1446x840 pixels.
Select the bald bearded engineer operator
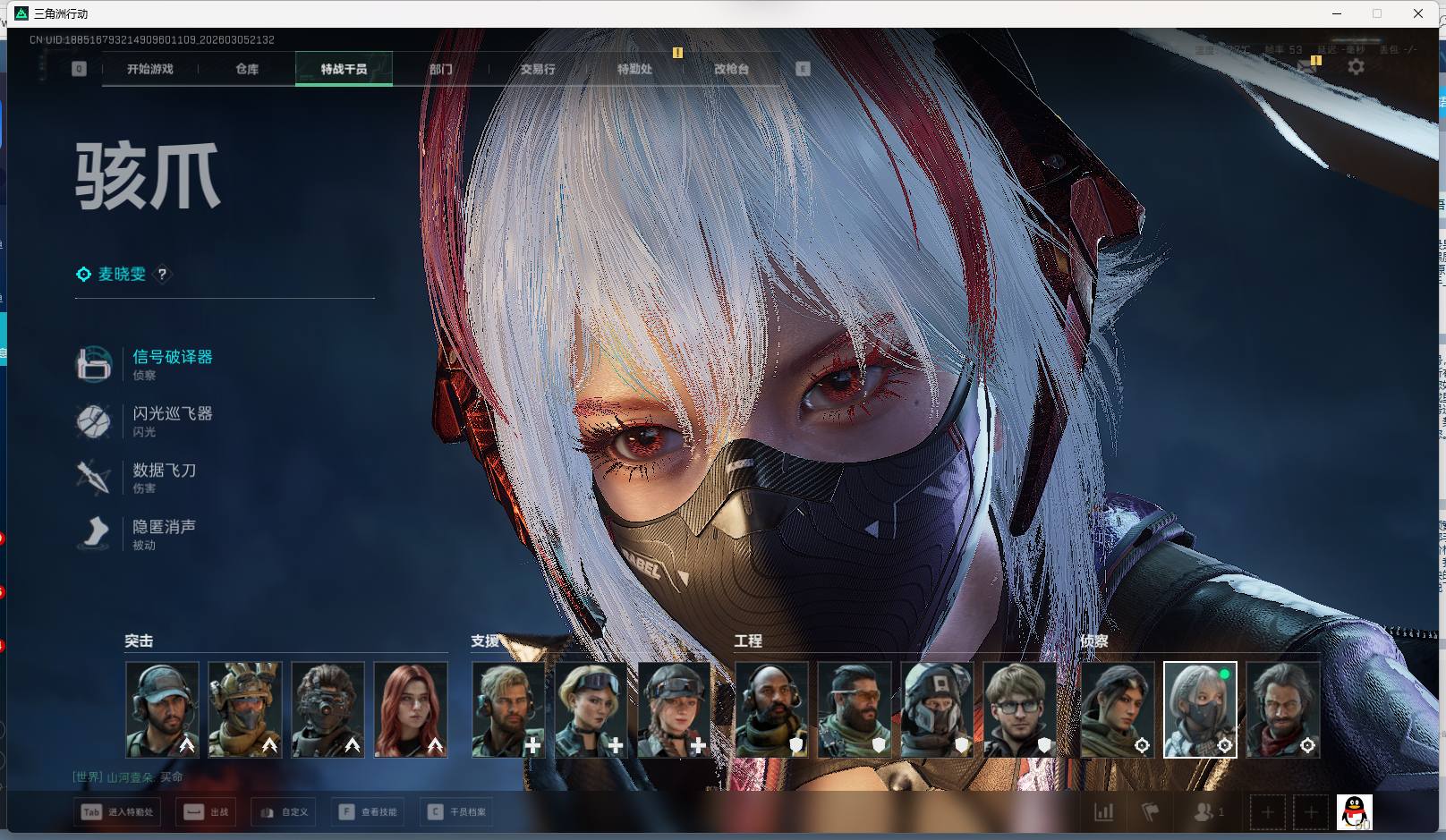coord(771,709)
